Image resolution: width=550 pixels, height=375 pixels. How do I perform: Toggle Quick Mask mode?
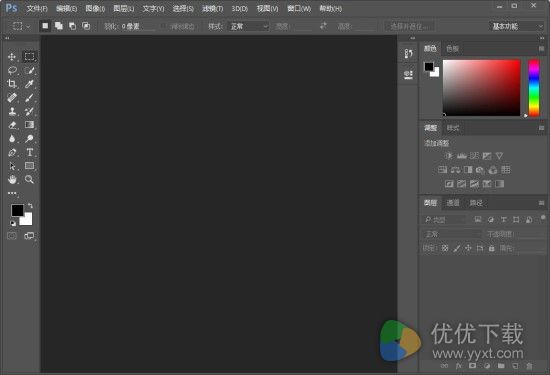(12, 236)
